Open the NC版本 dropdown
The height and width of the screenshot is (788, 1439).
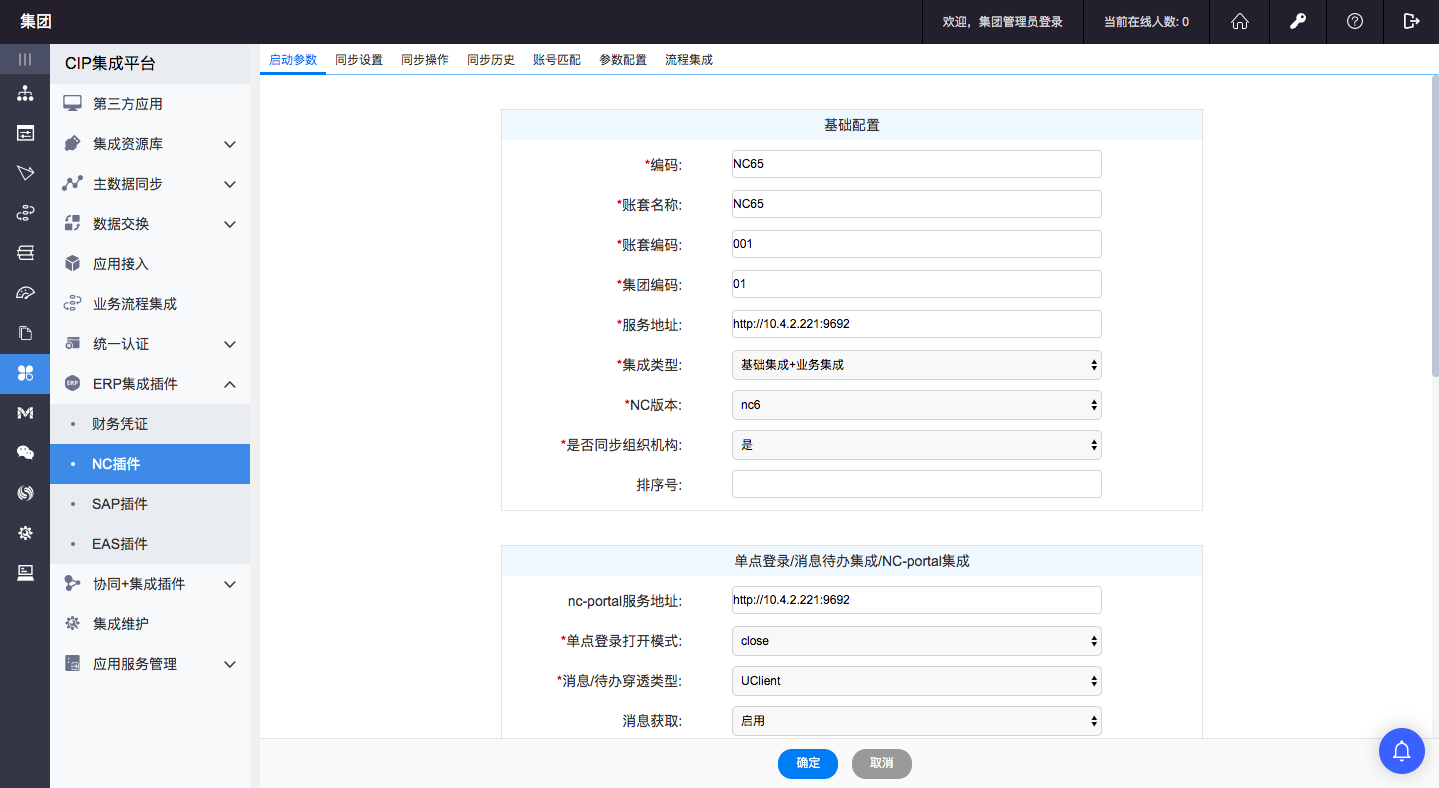[916, 405]
